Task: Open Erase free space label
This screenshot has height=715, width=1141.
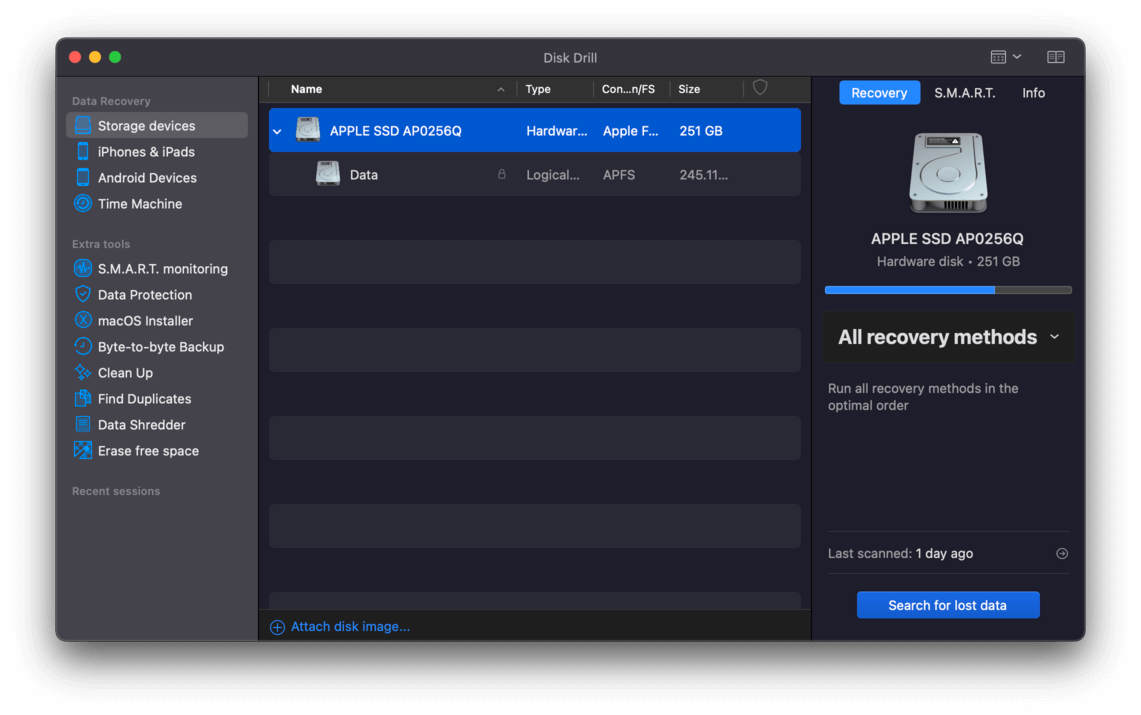Action: (x=148, y=451)
